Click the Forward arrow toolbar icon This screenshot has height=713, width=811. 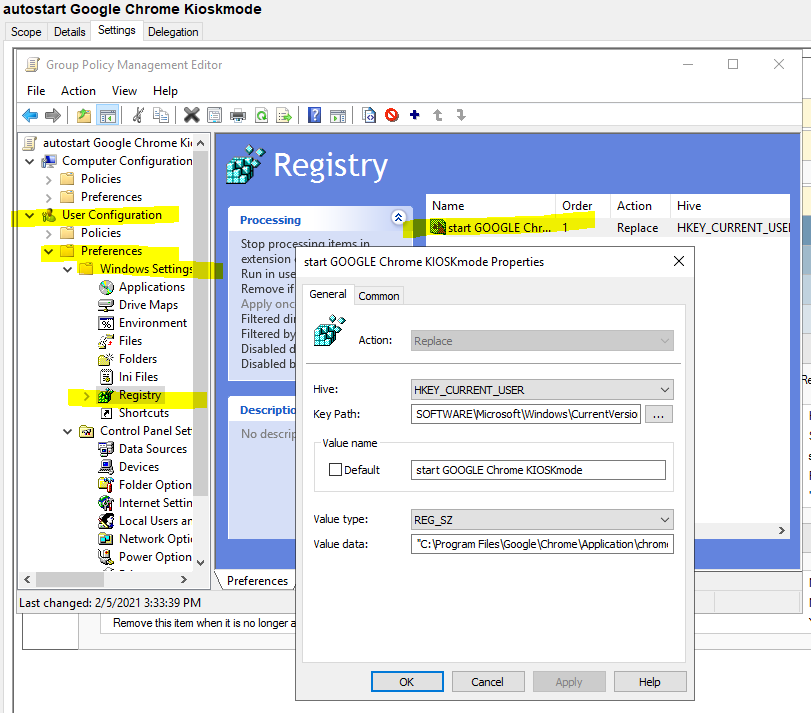pos(53,115)
